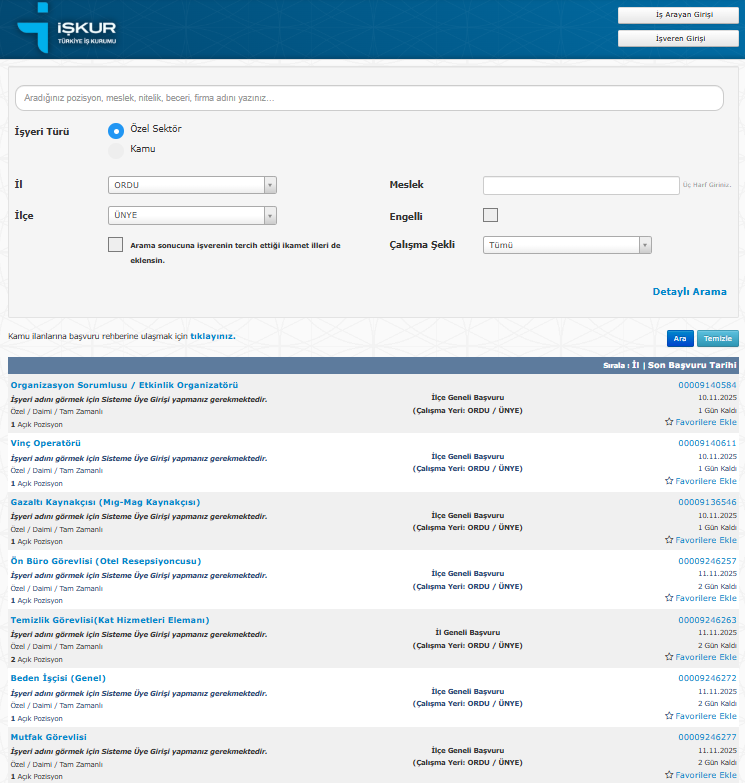This screenshot has width=745, height=783.
Task: Favorite the Gazaltı Kaynakçısı job listing
Action: click(x=700, y=540)
